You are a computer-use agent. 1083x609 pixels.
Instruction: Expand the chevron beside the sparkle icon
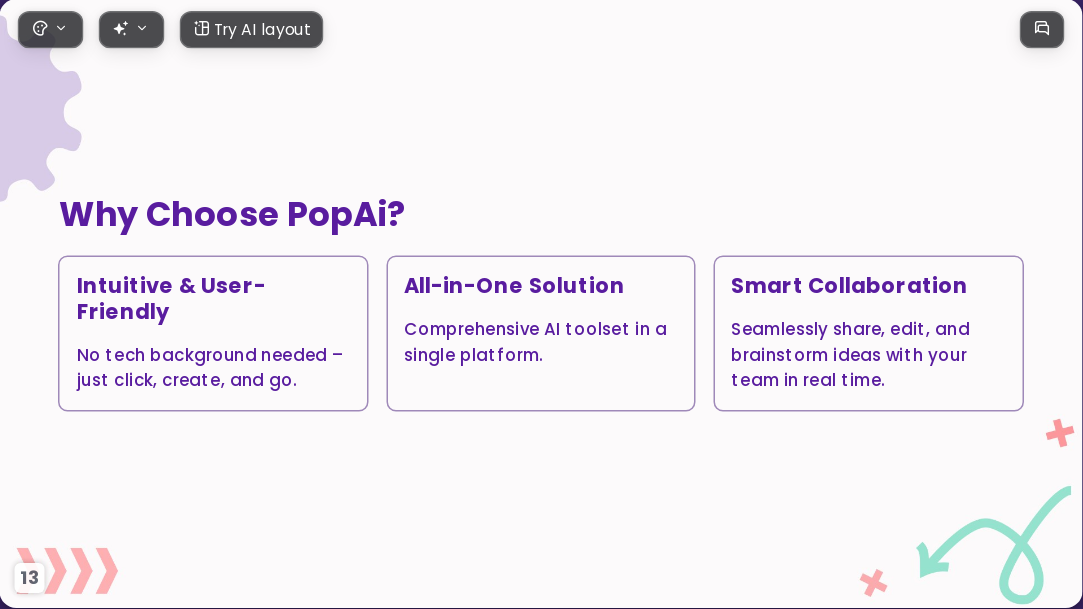(x=142, y=28)
